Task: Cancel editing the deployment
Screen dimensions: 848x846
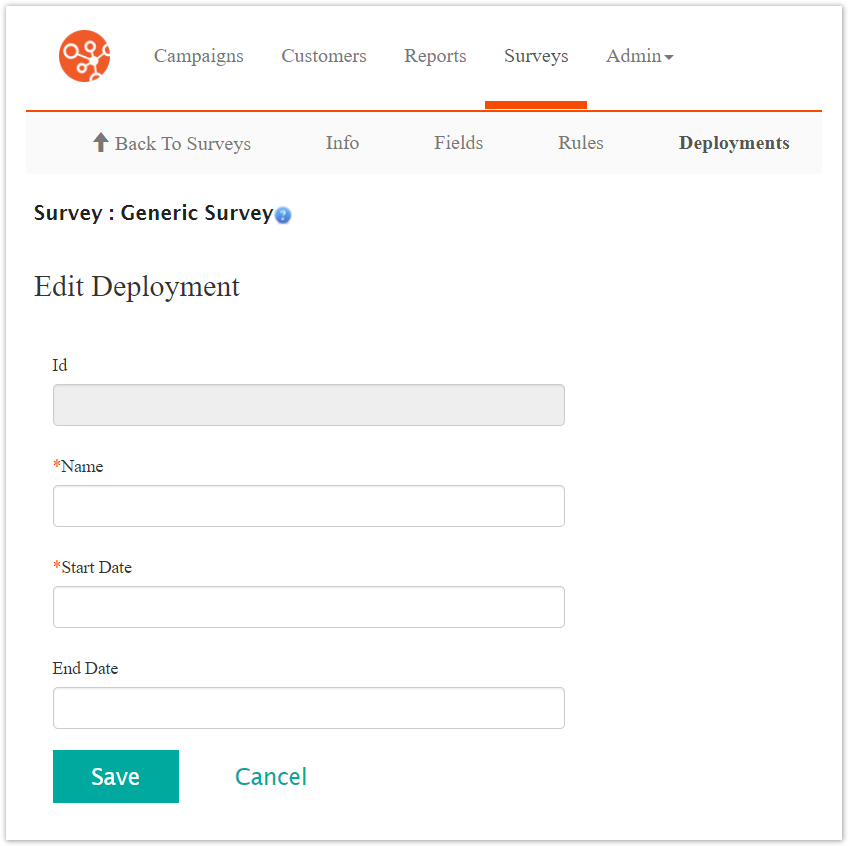Action: coord(271,777)
